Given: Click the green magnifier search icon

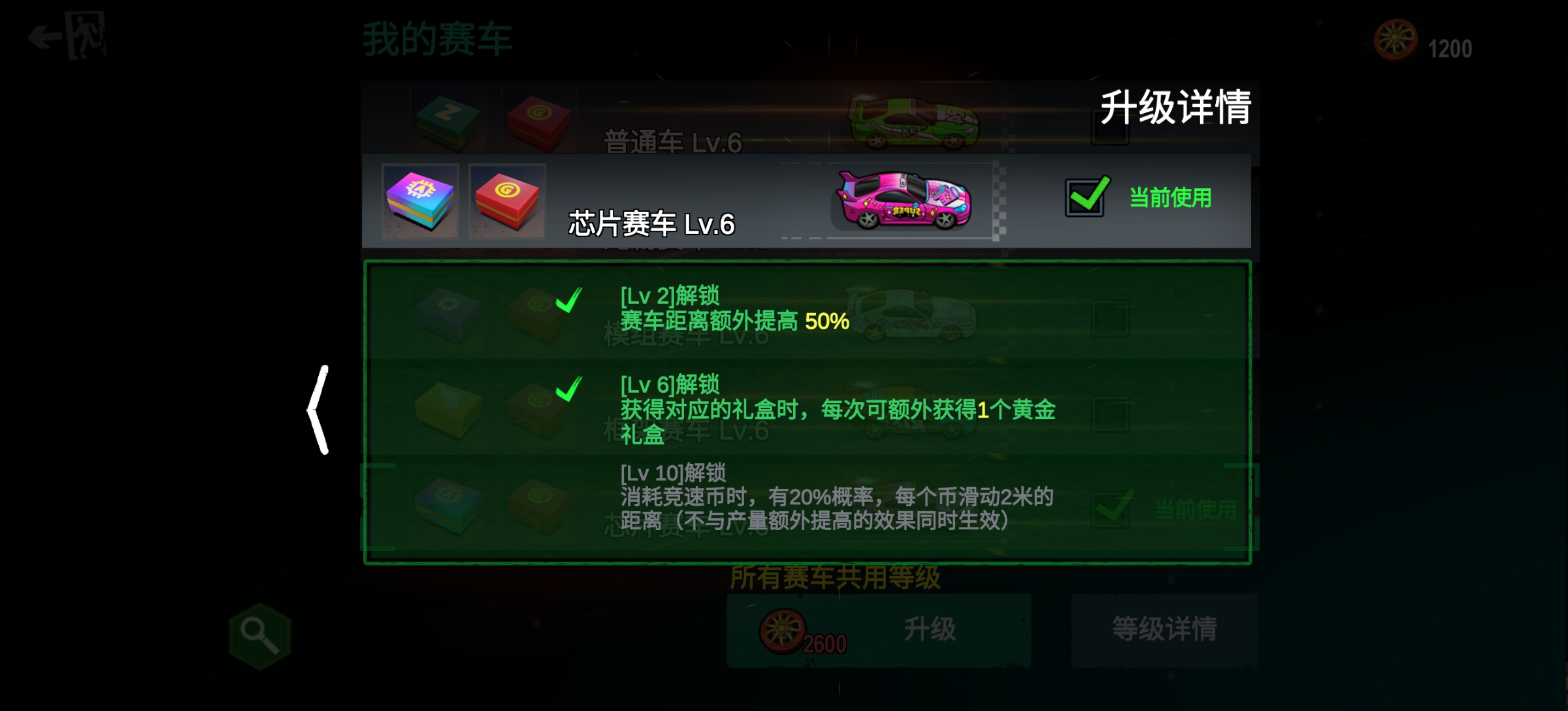Looking at the screenshot, I should (260, 636).
